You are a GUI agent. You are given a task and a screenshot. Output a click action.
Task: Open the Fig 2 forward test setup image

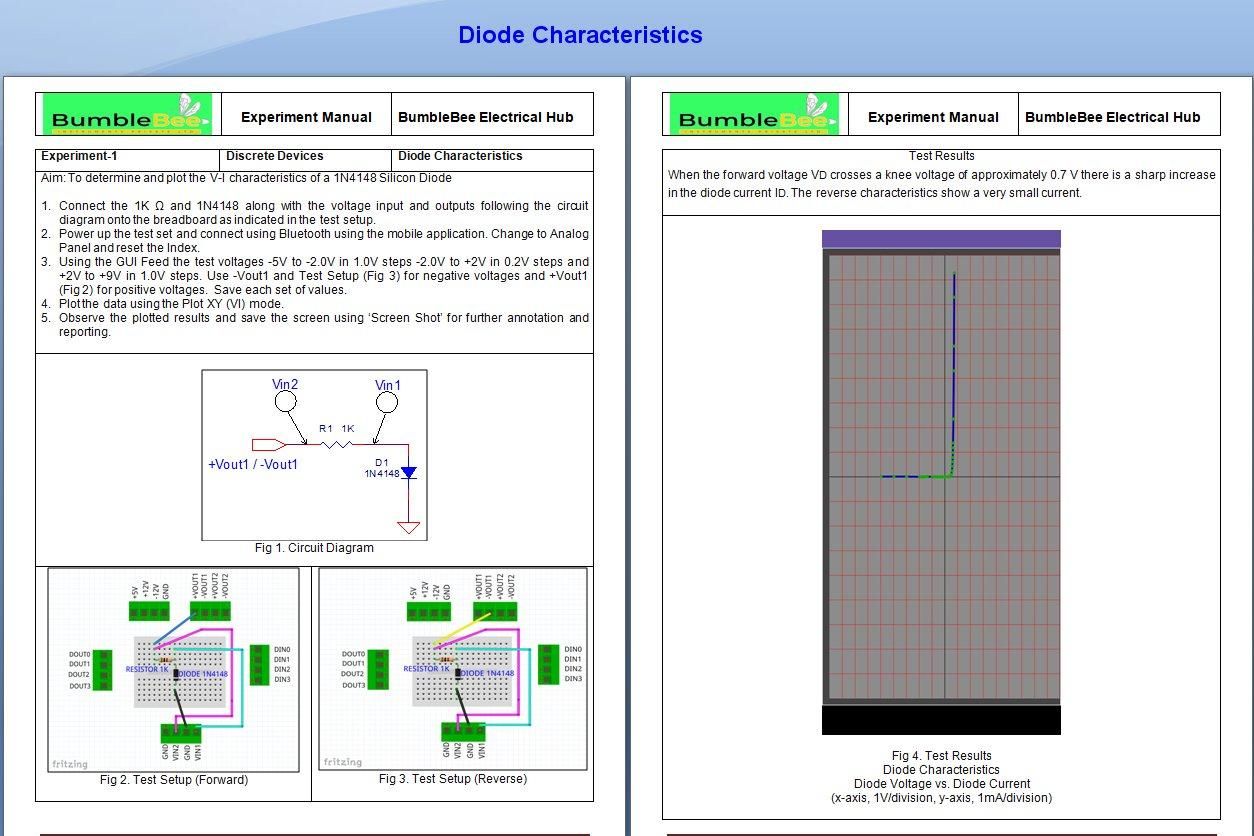coord(173,670)
